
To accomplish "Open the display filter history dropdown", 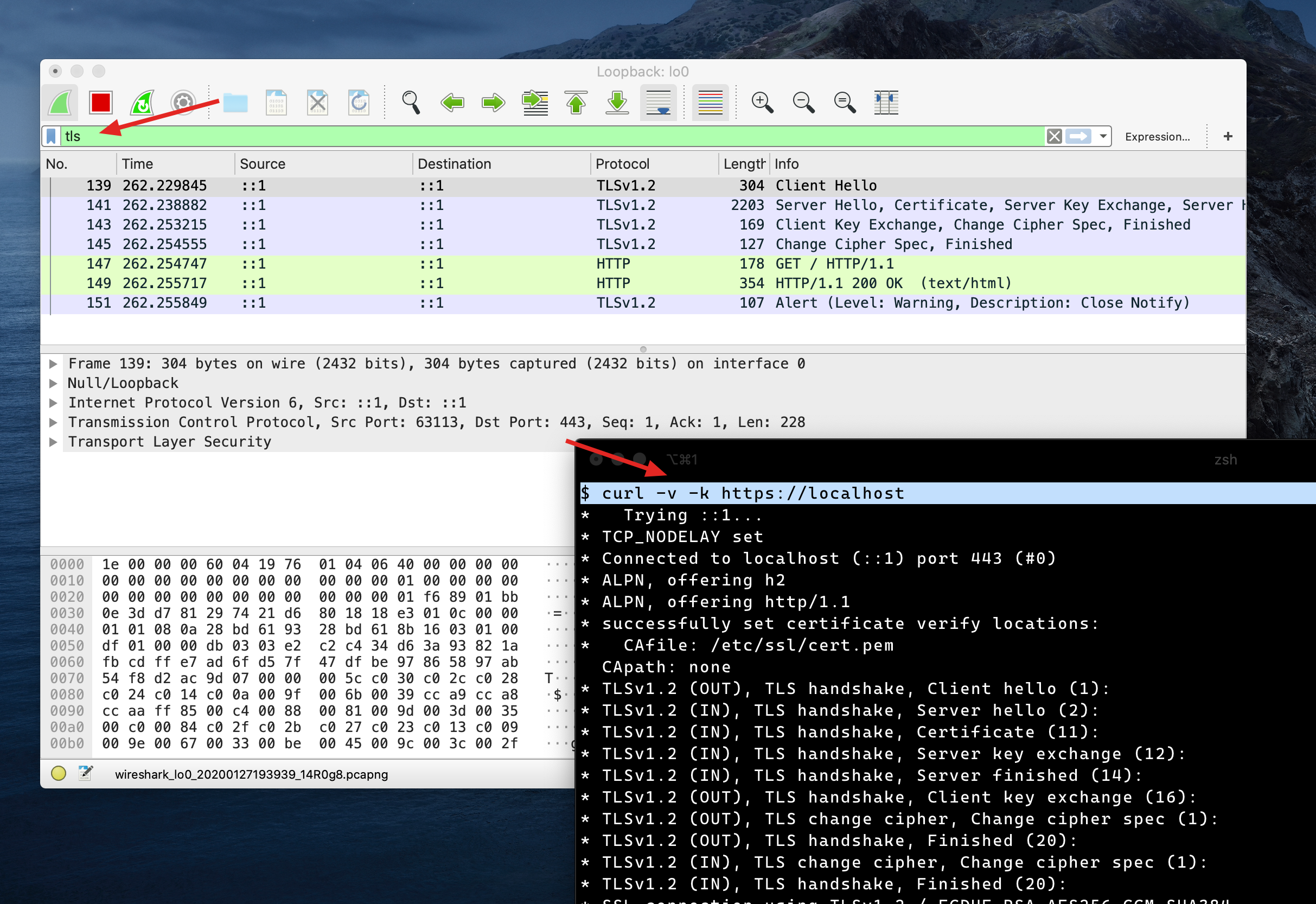I will 1103,137.
